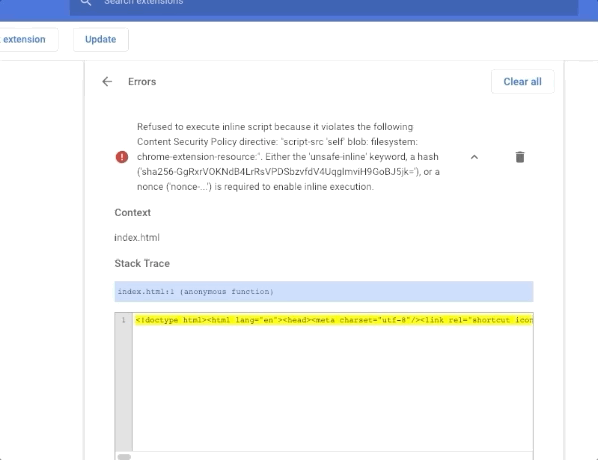Click the index.html context entry
Screen dimensions: 598x460
137,237
